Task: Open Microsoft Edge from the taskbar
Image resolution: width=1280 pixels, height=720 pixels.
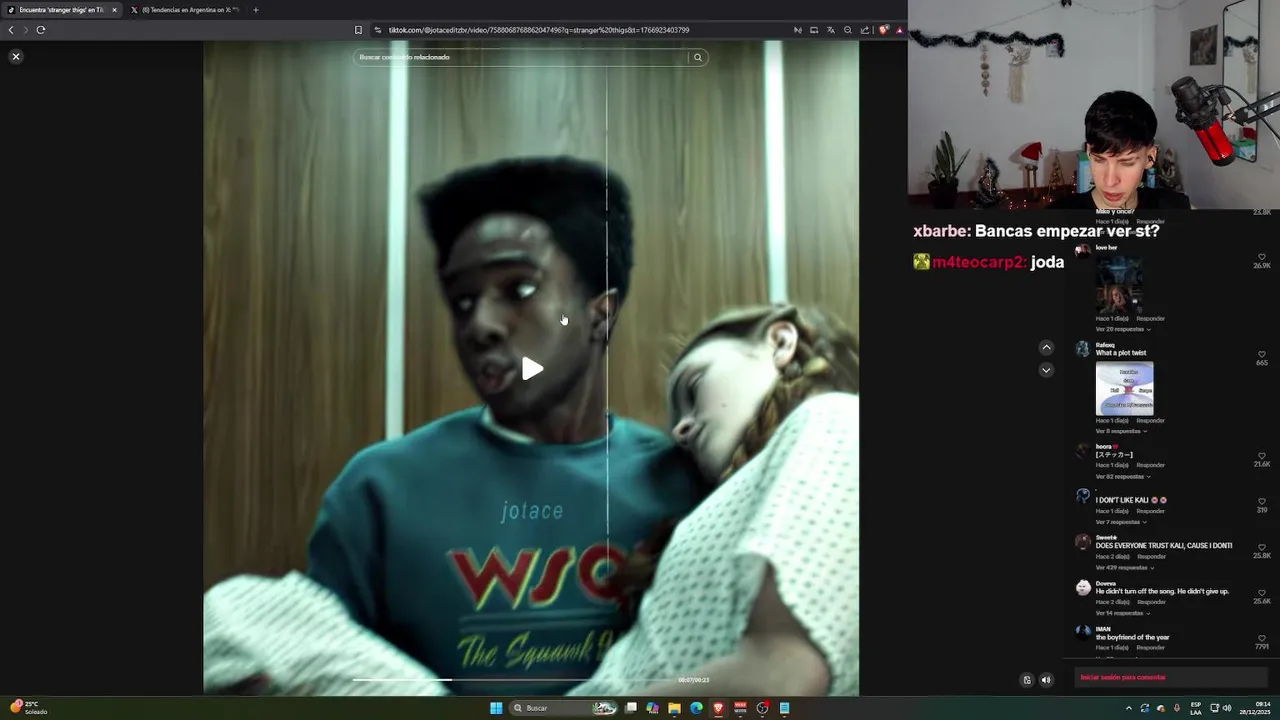Action: point(696,708)
